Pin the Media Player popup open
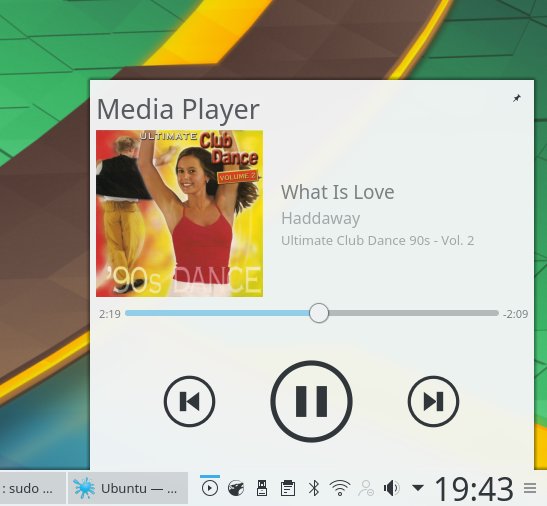 [x=517, y=98]
